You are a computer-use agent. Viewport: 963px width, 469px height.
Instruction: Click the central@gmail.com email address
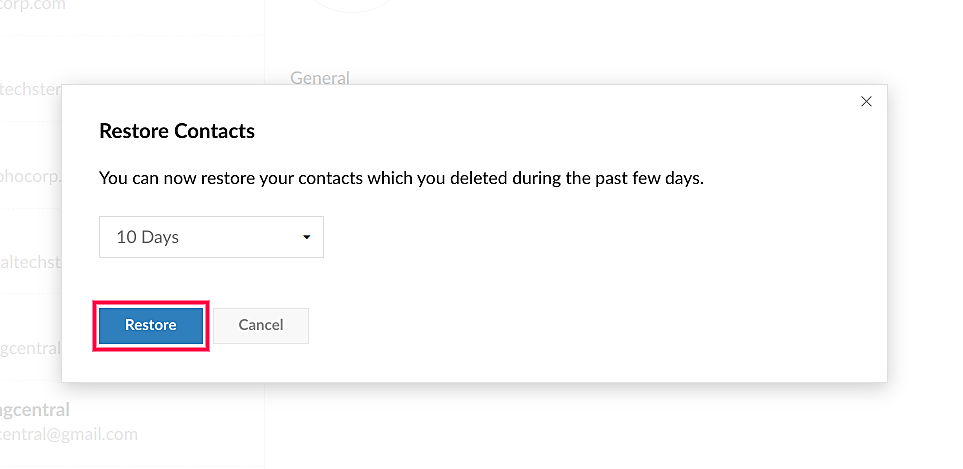click(x=68, y=434)
